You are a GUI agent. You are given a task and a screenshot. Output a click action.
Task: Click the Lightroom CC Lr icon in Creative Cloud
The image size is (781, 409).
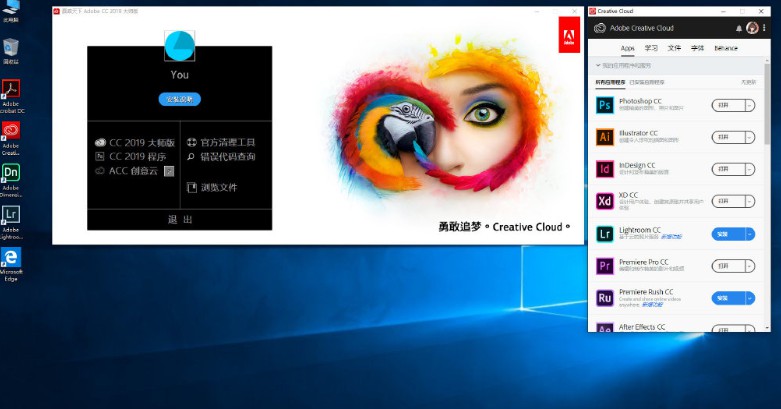pyautogui.click(x=605, y=234)
